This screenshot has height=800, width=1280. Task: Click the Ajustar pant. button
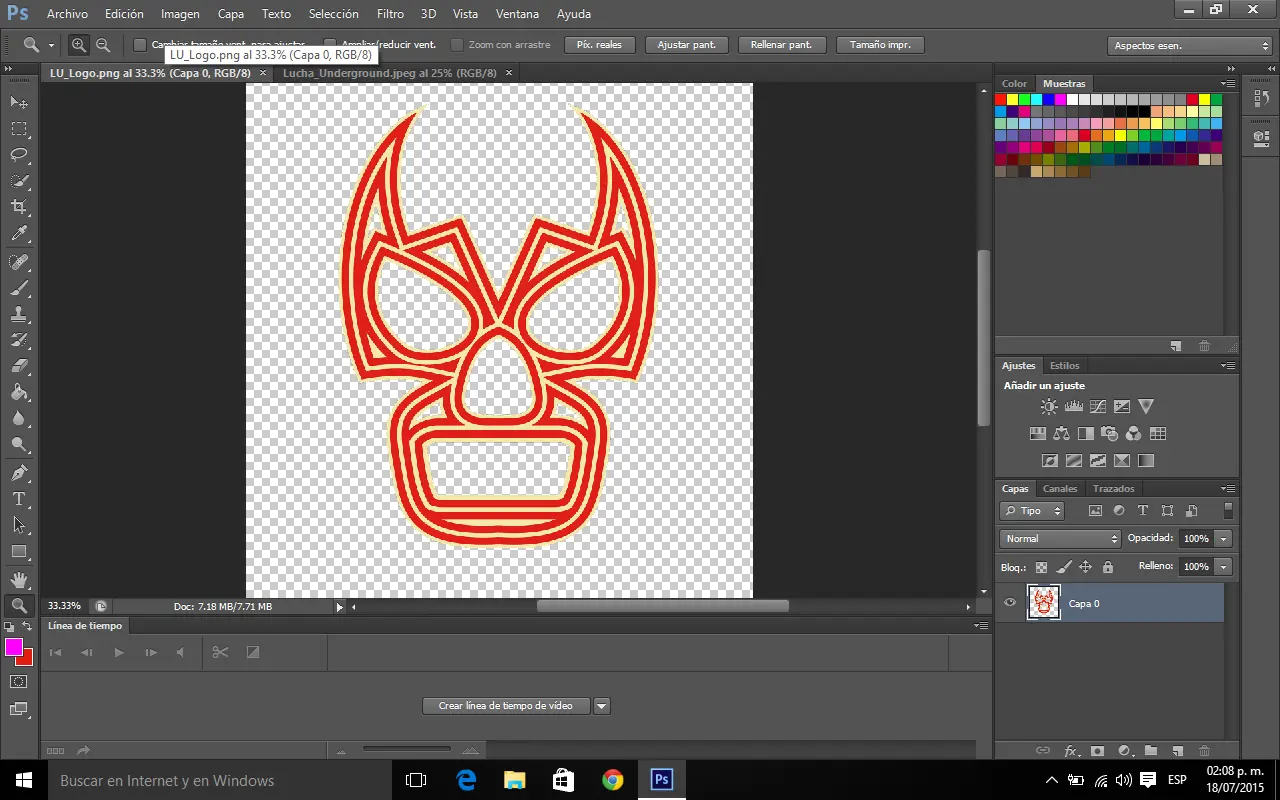[x=686, y=45]
